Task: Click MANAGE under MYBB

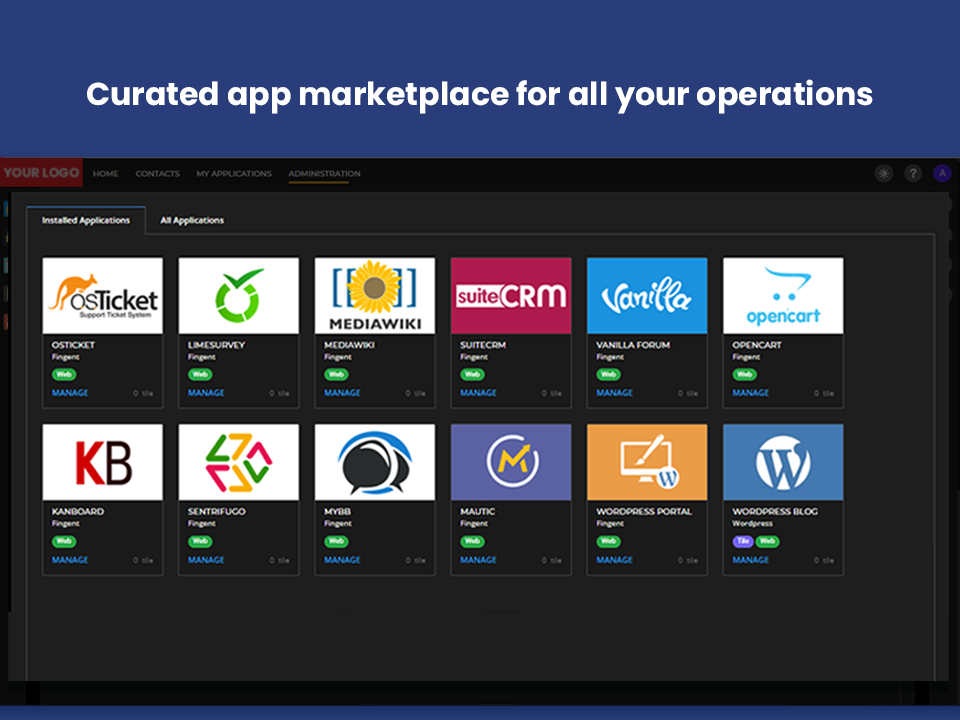Action: click(x=342, y=560)
